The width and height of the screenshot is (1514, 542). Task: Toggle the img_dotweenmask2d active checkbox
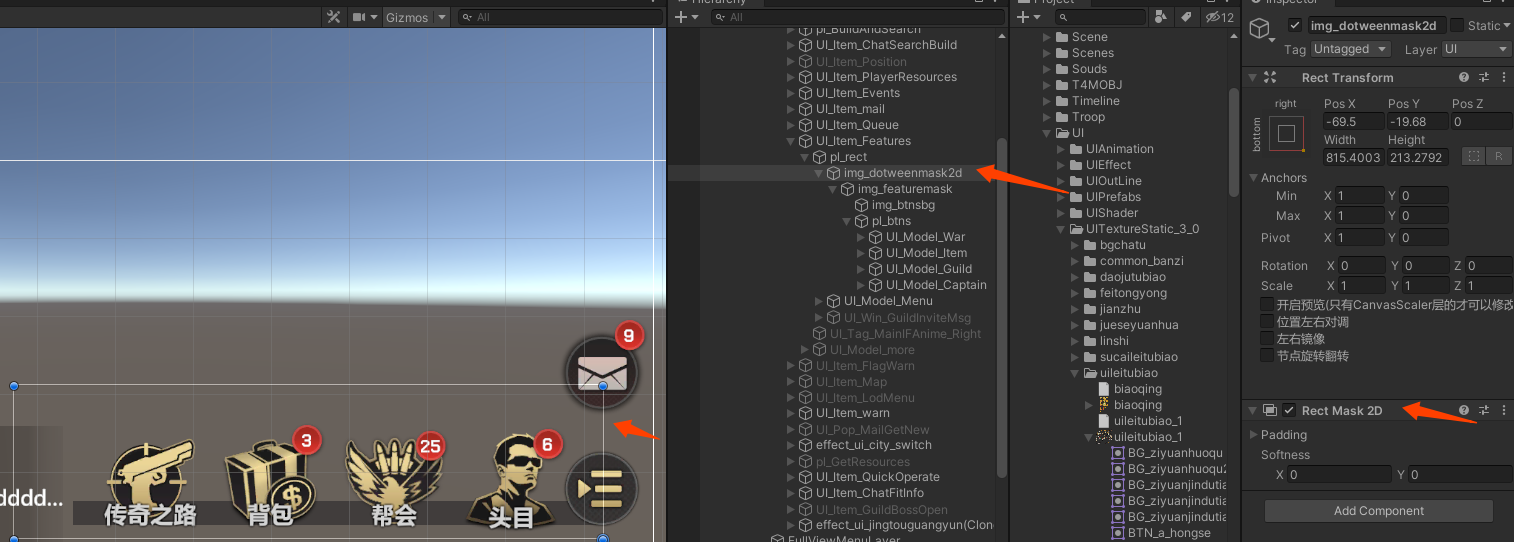1296,25
